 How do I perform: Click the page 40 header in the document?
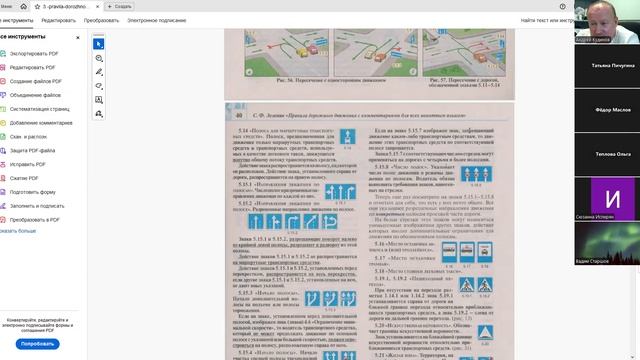[359, 116]
